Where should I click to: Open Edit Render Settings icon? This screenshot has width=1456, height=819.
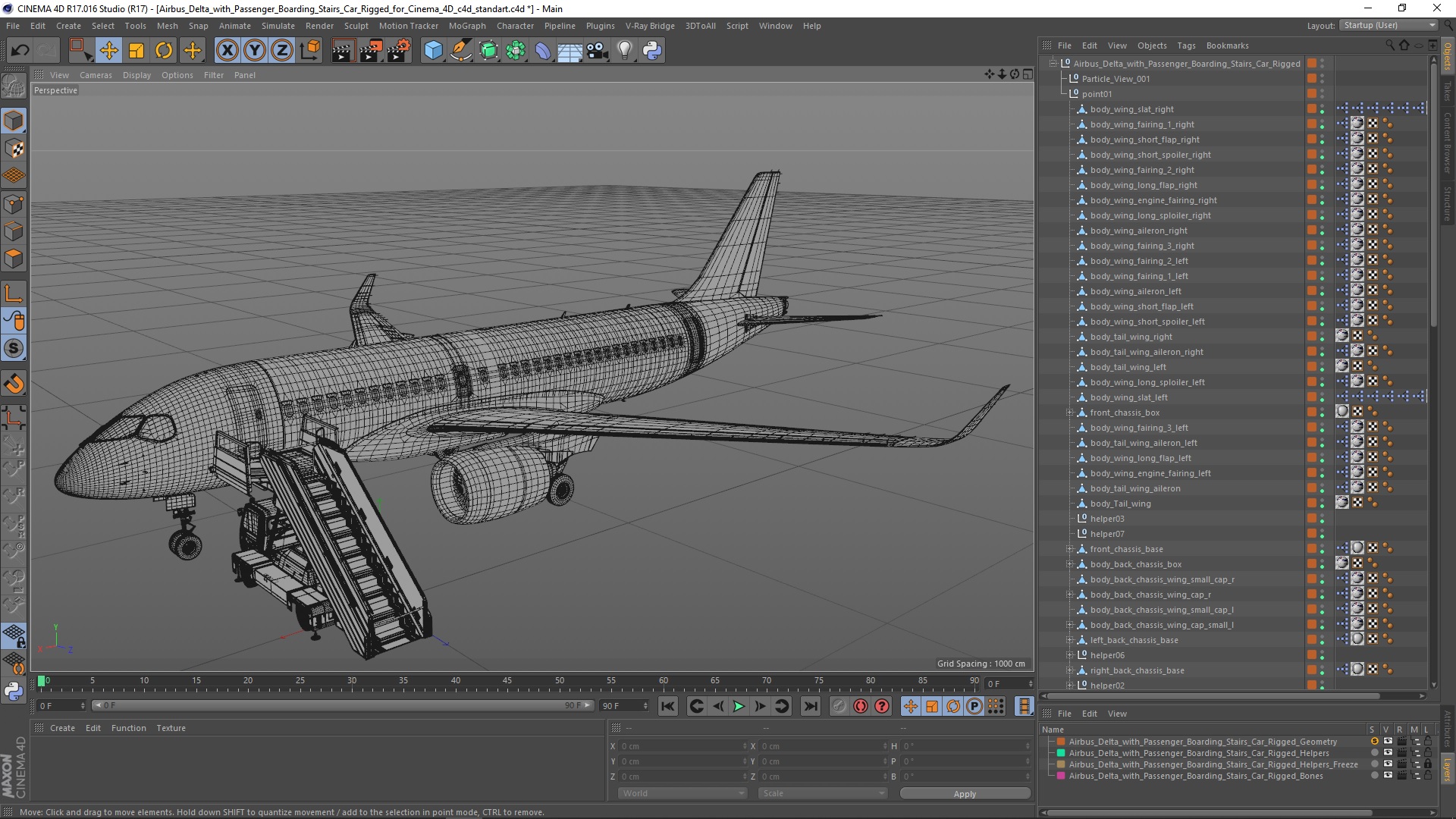[x=399, y=51]
